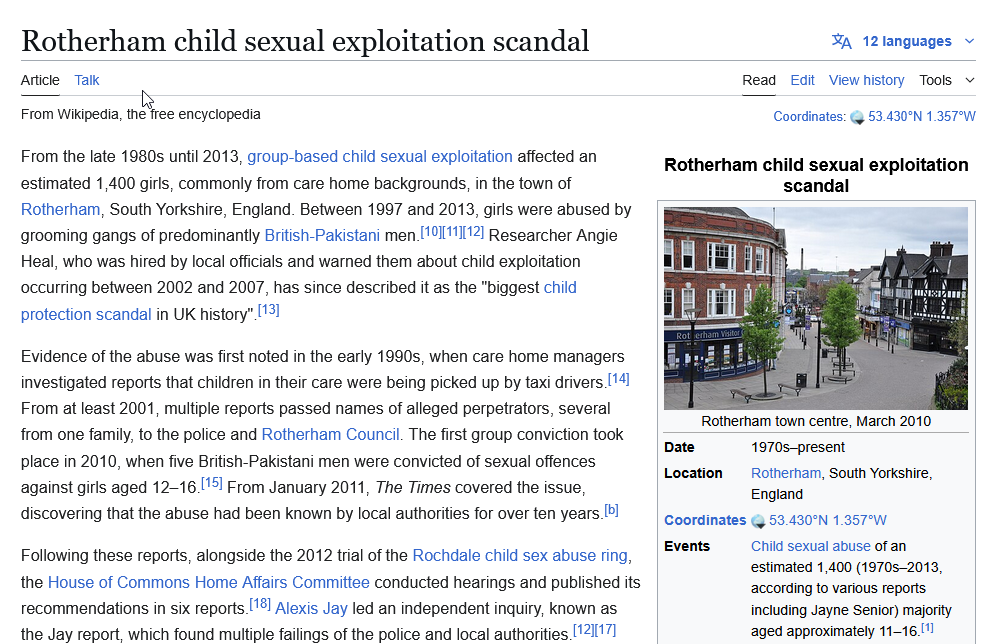Image resolution: width=1005 pixels, height=644 pixels.
Task: Click the page title heading
Action: point(305,41)
